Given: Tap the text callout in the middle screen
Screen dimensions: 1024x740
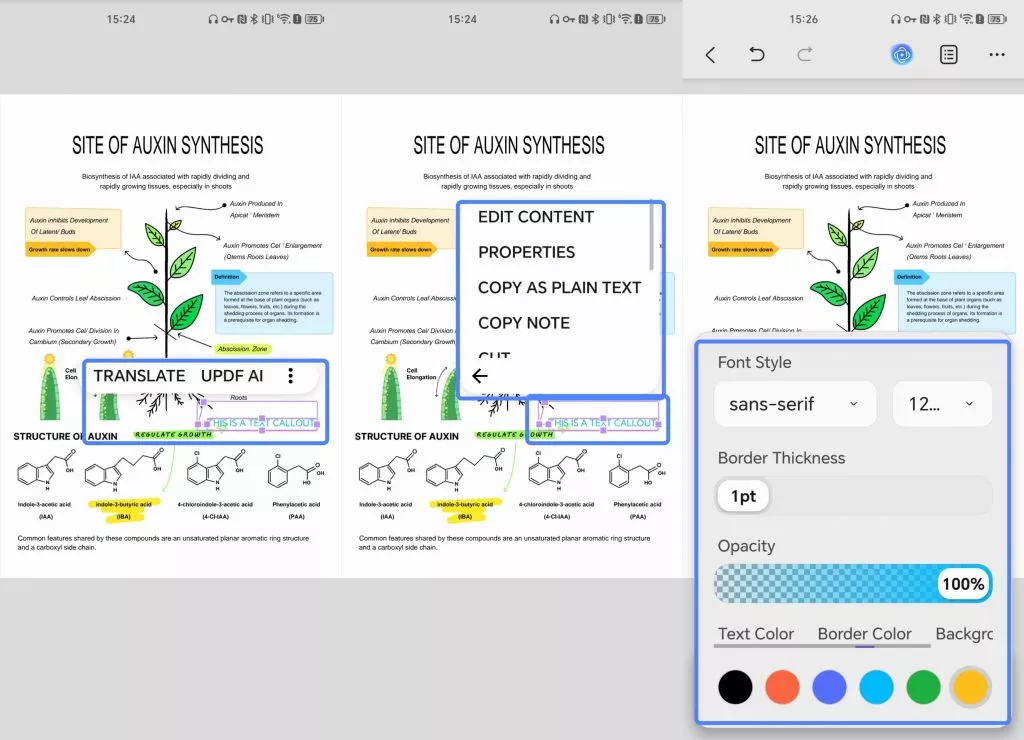Looking at the screenshot, I should tap(603, 423).
